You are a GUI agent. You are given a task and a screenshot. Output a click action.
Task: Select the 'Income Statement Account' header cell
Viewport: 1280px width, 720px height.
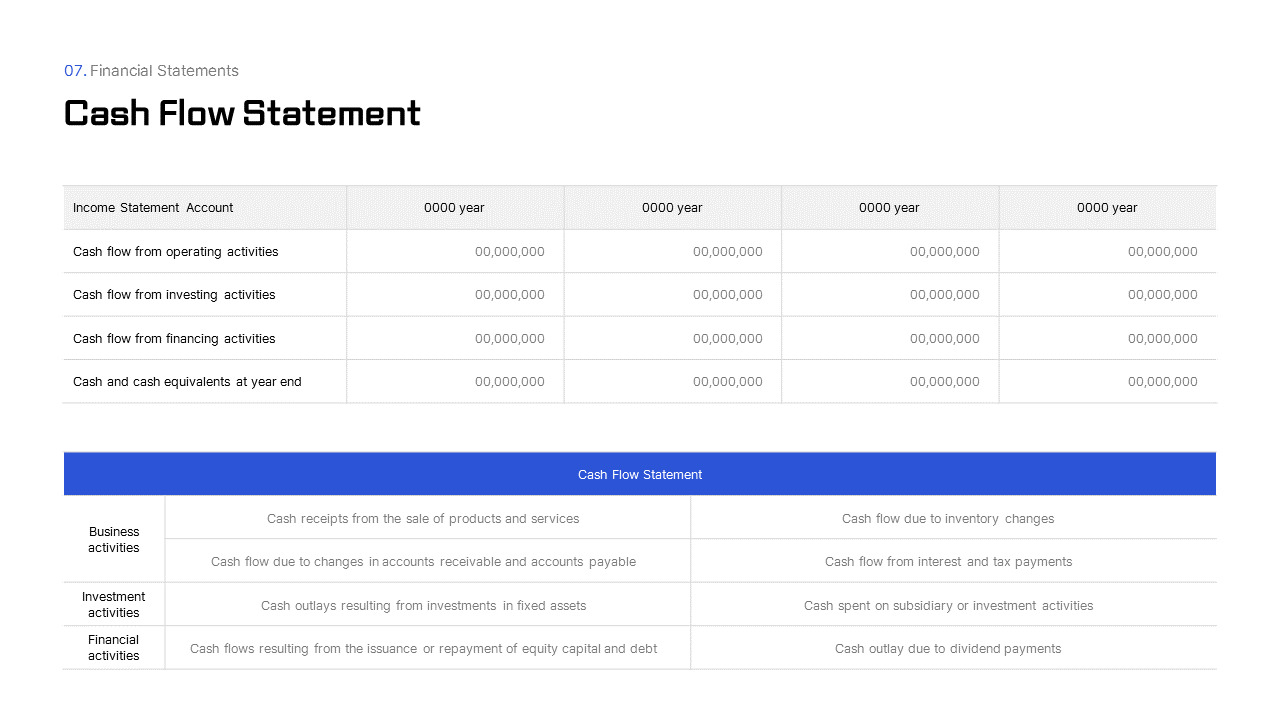click(205, 208)
